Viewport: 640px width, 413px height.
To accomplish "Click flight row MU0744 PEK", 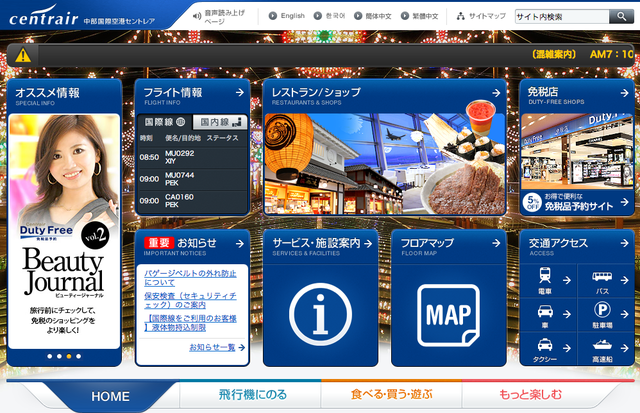I will tap(192, 179).
